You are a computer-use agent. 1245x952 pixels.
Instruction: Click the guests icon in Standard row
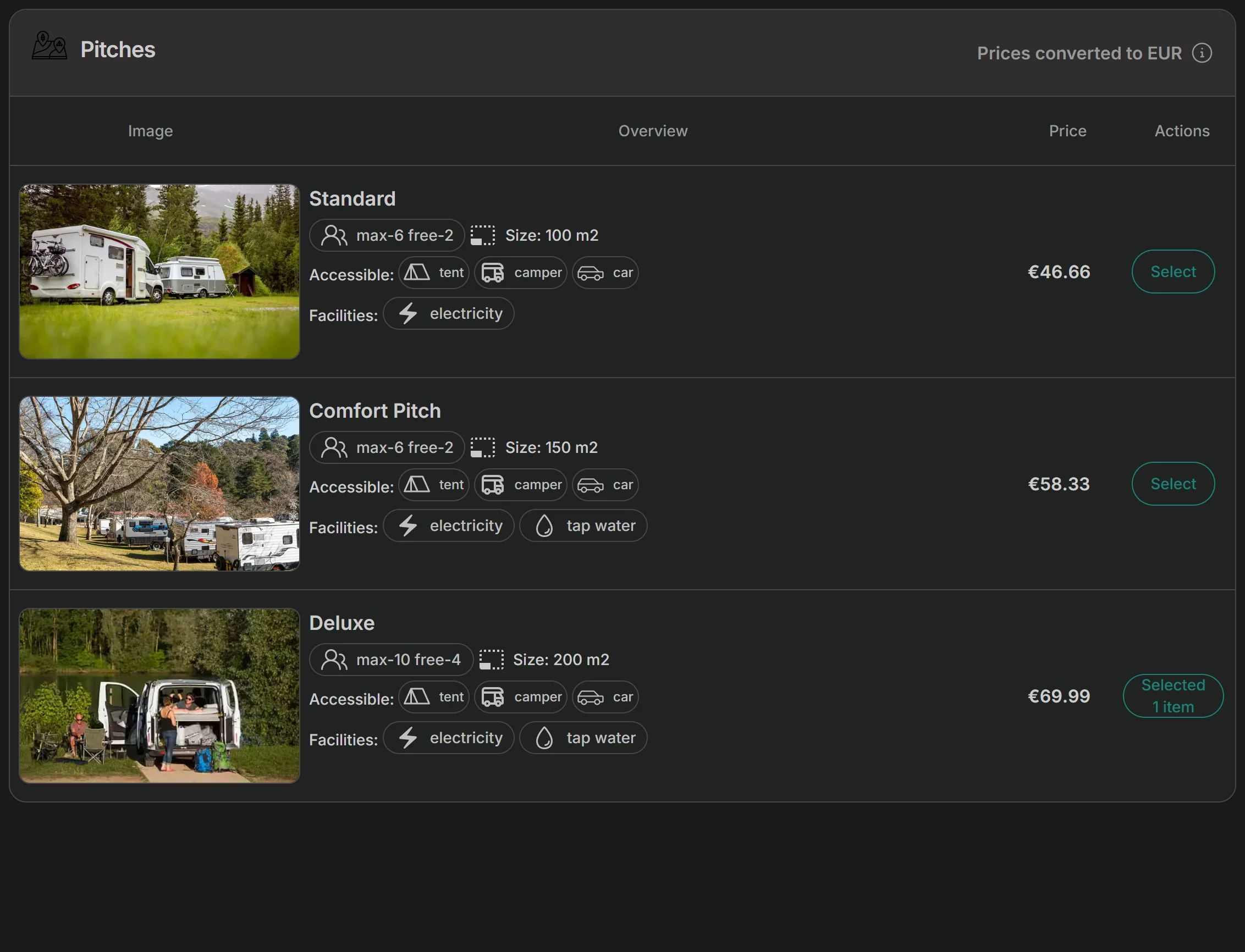(334, 235)
